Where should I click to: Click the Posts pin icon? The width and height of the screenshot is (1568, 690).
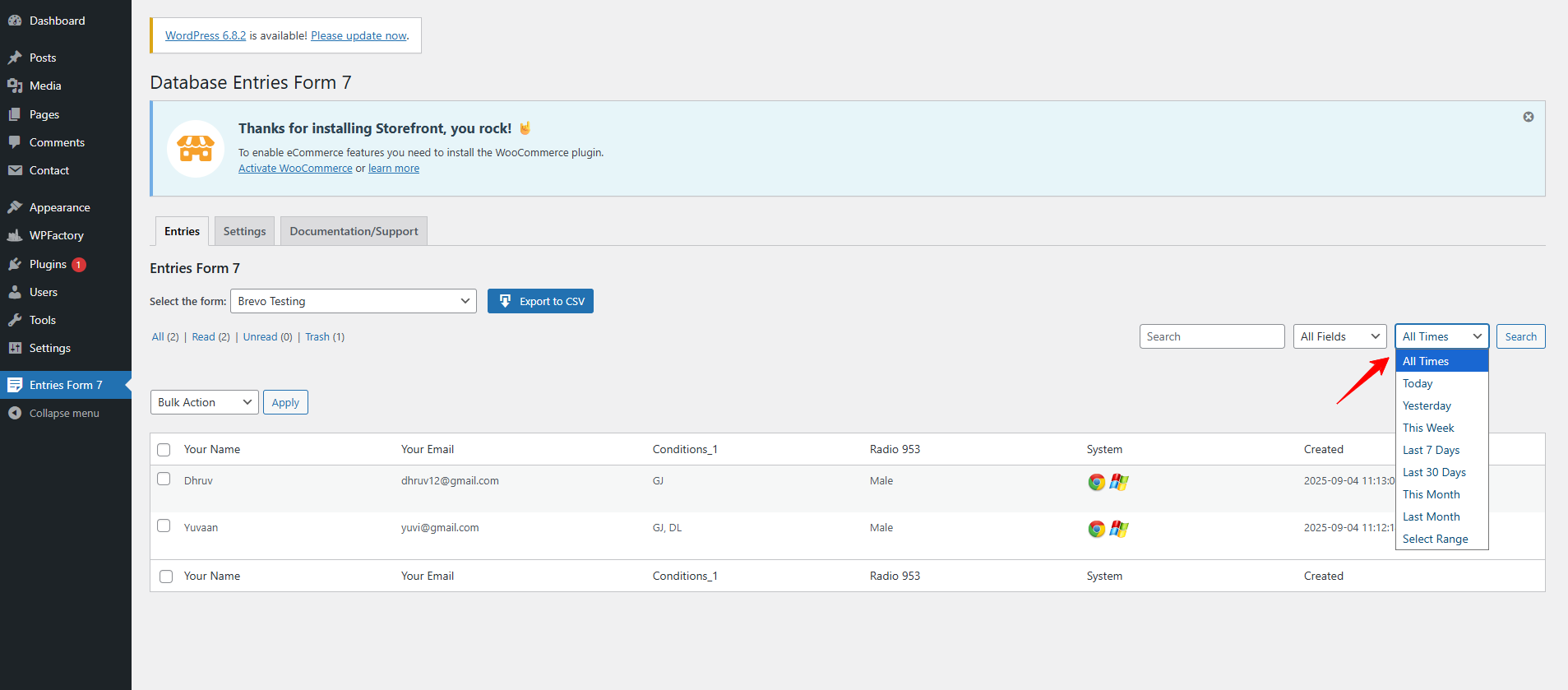click(15, 58)
